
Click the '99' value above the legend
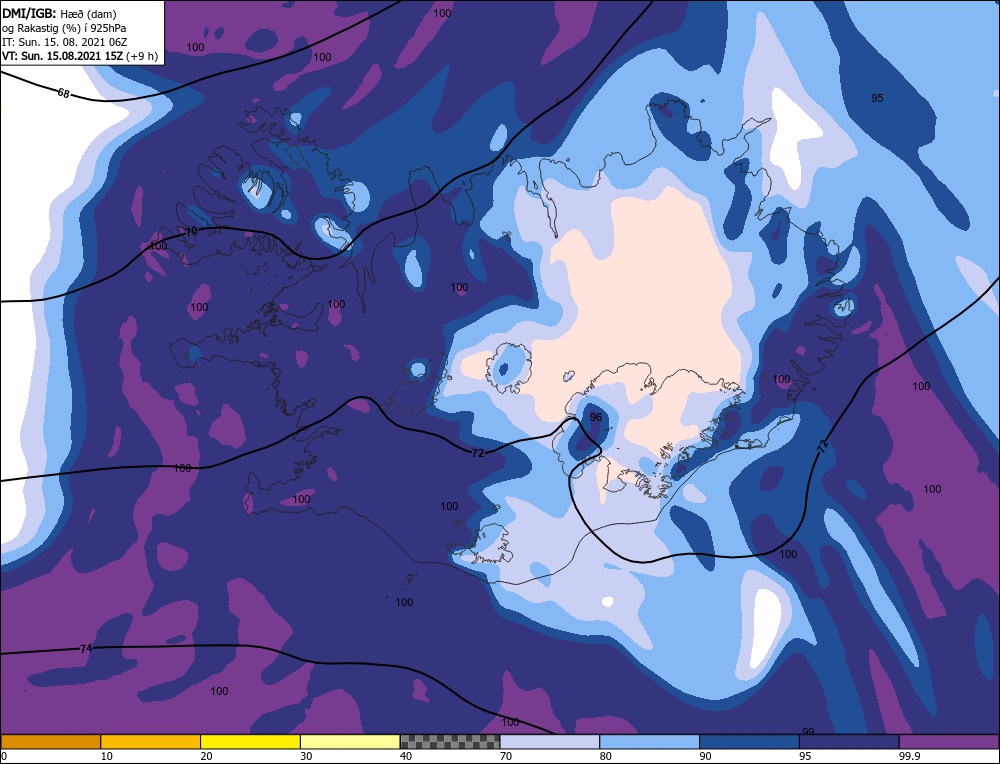[808, 731]
